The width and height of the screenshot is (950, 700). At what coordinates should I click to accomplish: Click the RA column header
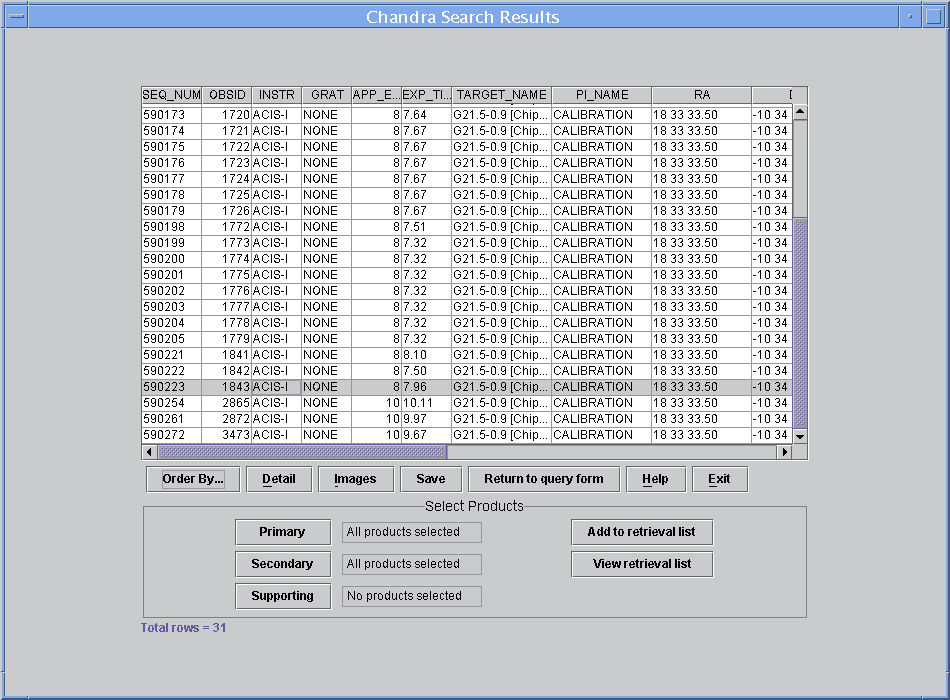pos(702,95)
